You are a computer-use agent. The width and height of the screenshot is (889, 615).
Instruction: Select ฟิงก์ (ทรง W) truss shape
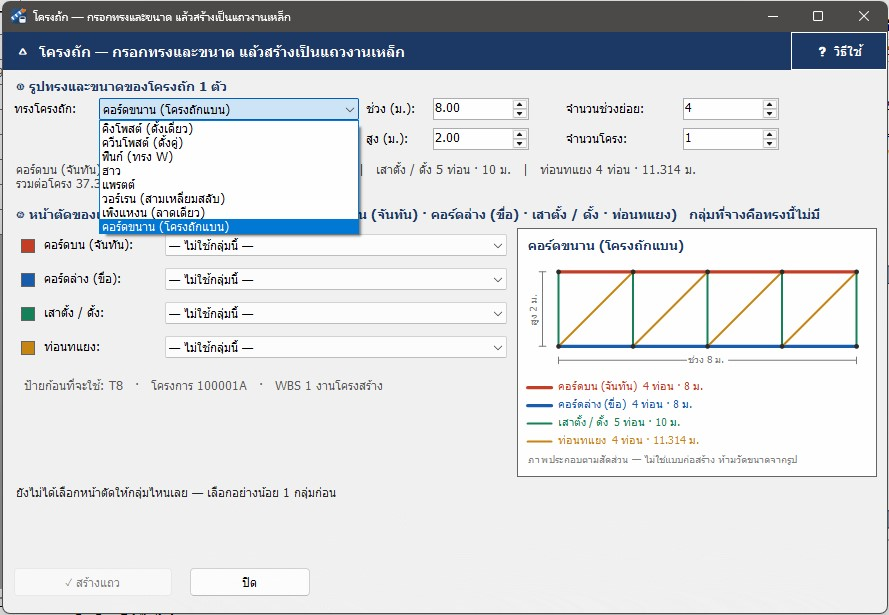[x=229, y=156]
